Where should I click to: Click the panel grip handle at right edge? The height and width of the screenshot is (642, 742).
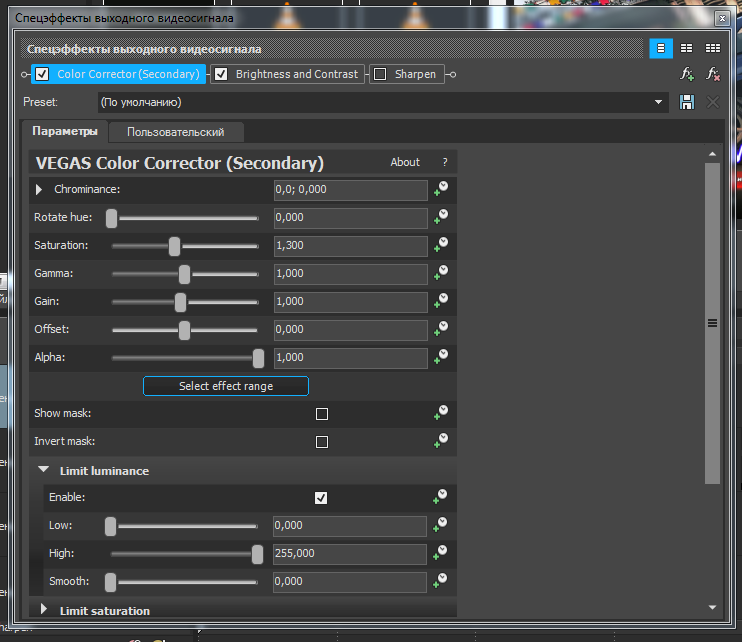[712, 323]
